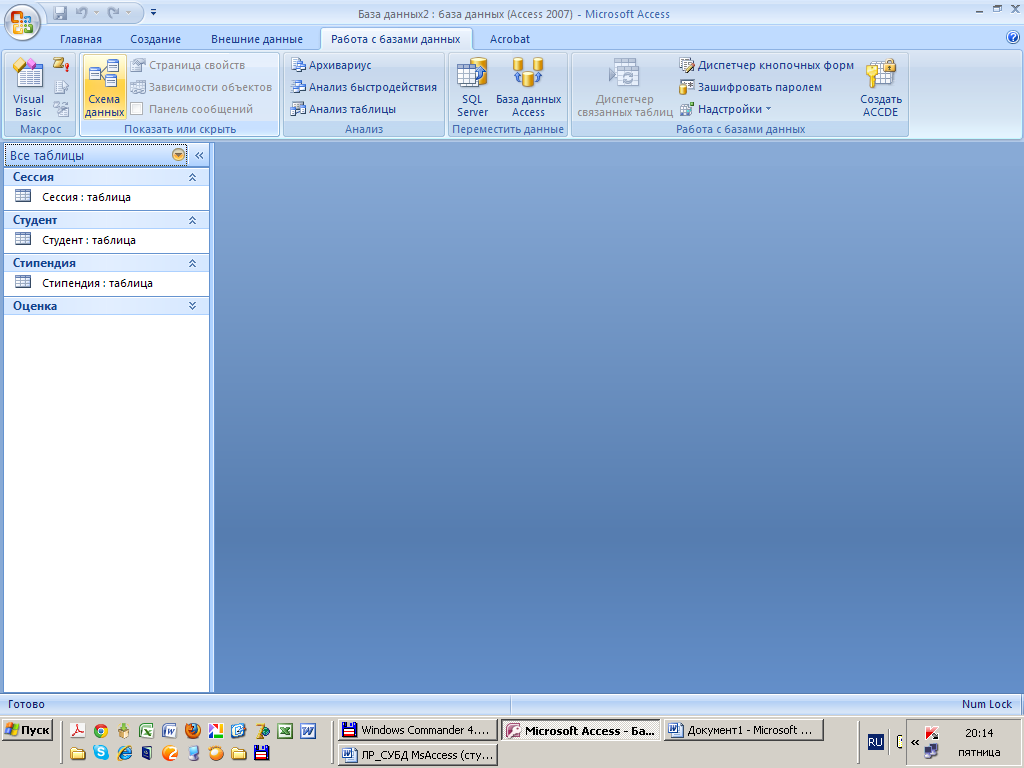Select Работа с базами данных tab
1024x768 pixels.
396,39
